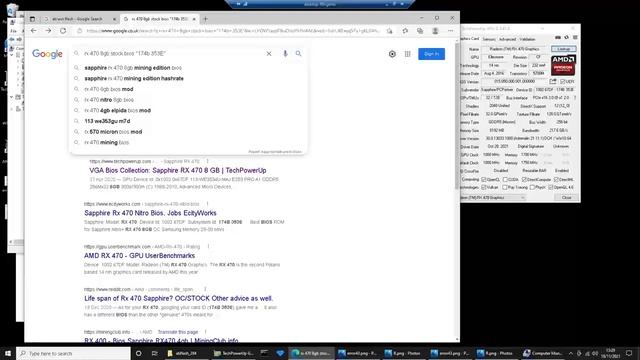Open Windows Start menu
640x360 pixels.
click(8, 353)
